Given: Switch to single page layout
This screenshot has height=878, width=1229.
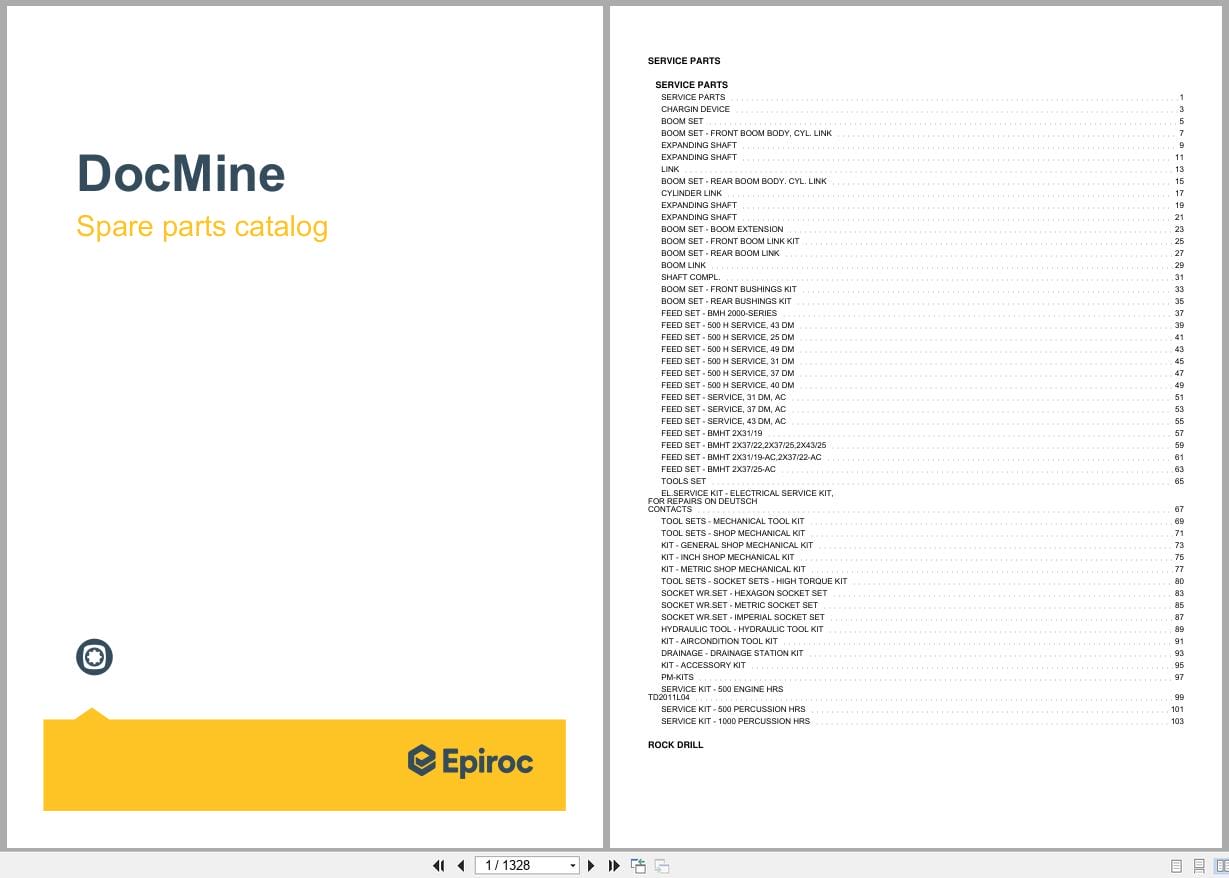Looking at the screenshot, I should point(1176,866).
